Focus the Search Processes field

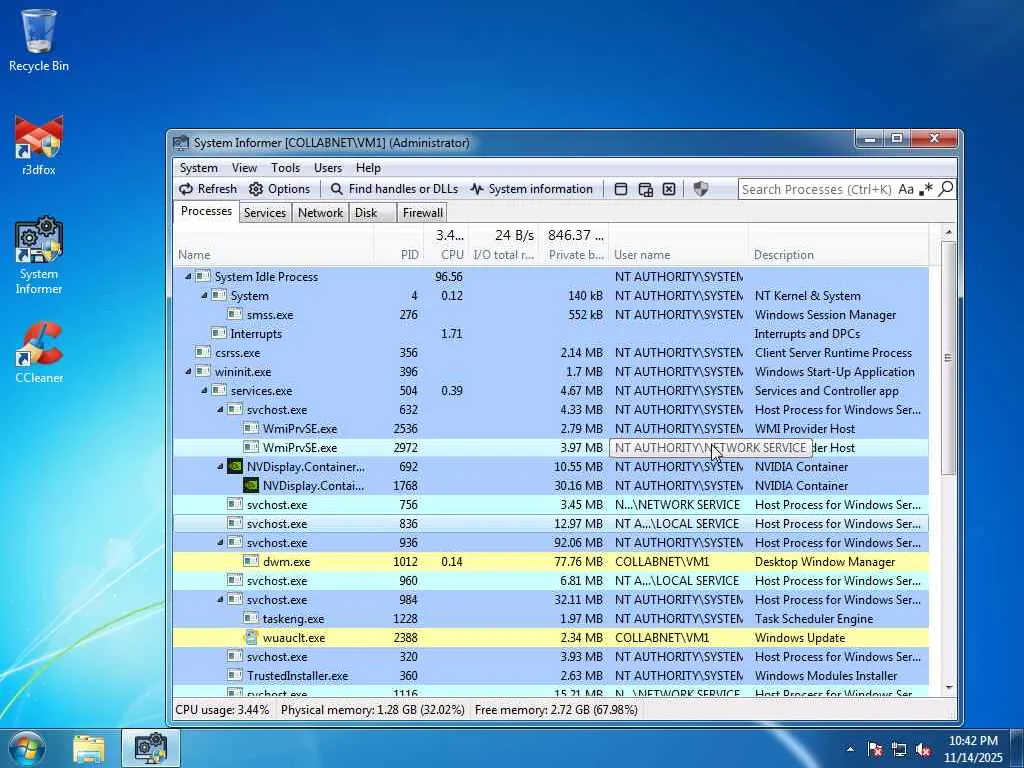(816, 189)
